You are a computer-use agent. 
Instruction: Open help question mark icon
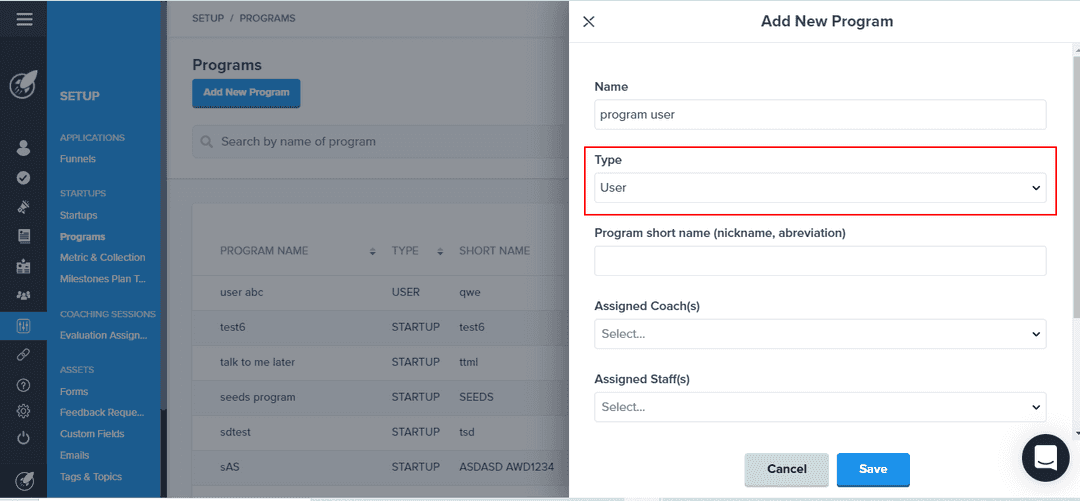[x=24, y=385]
